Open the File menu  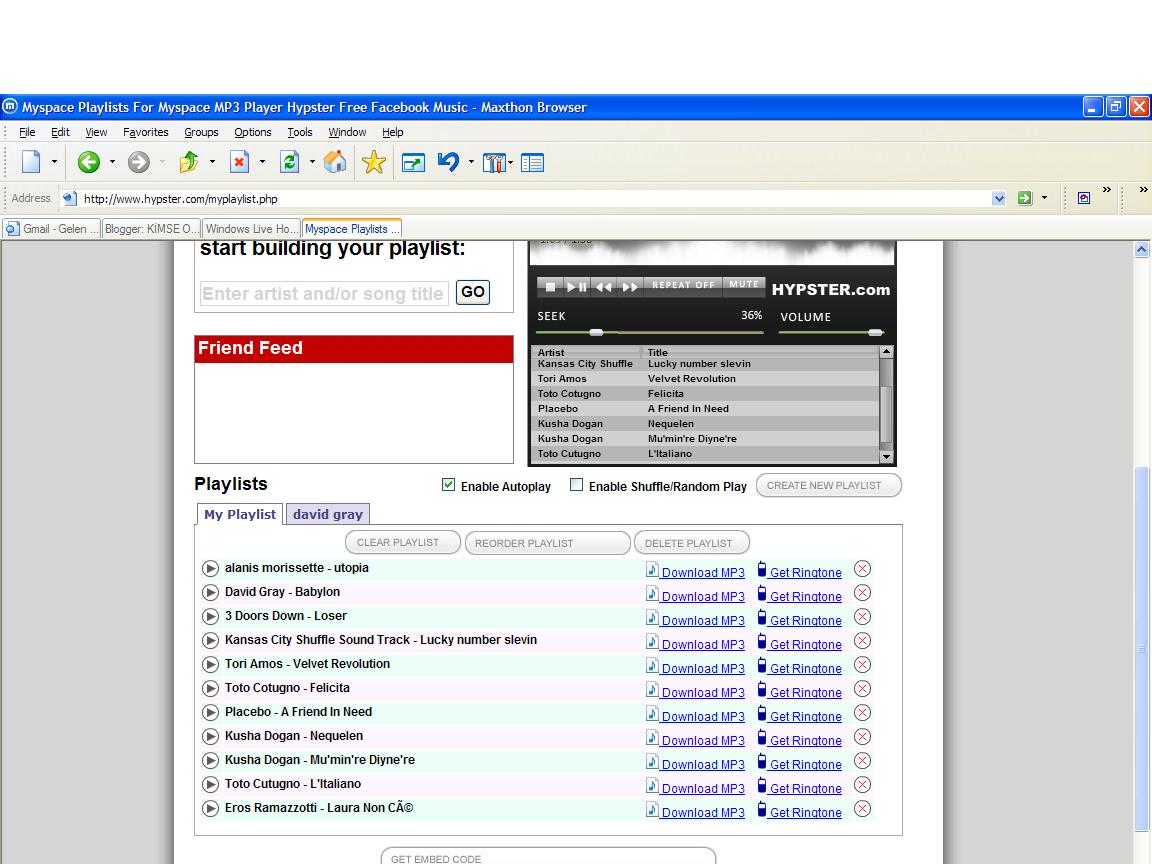[x=27, y=132]
